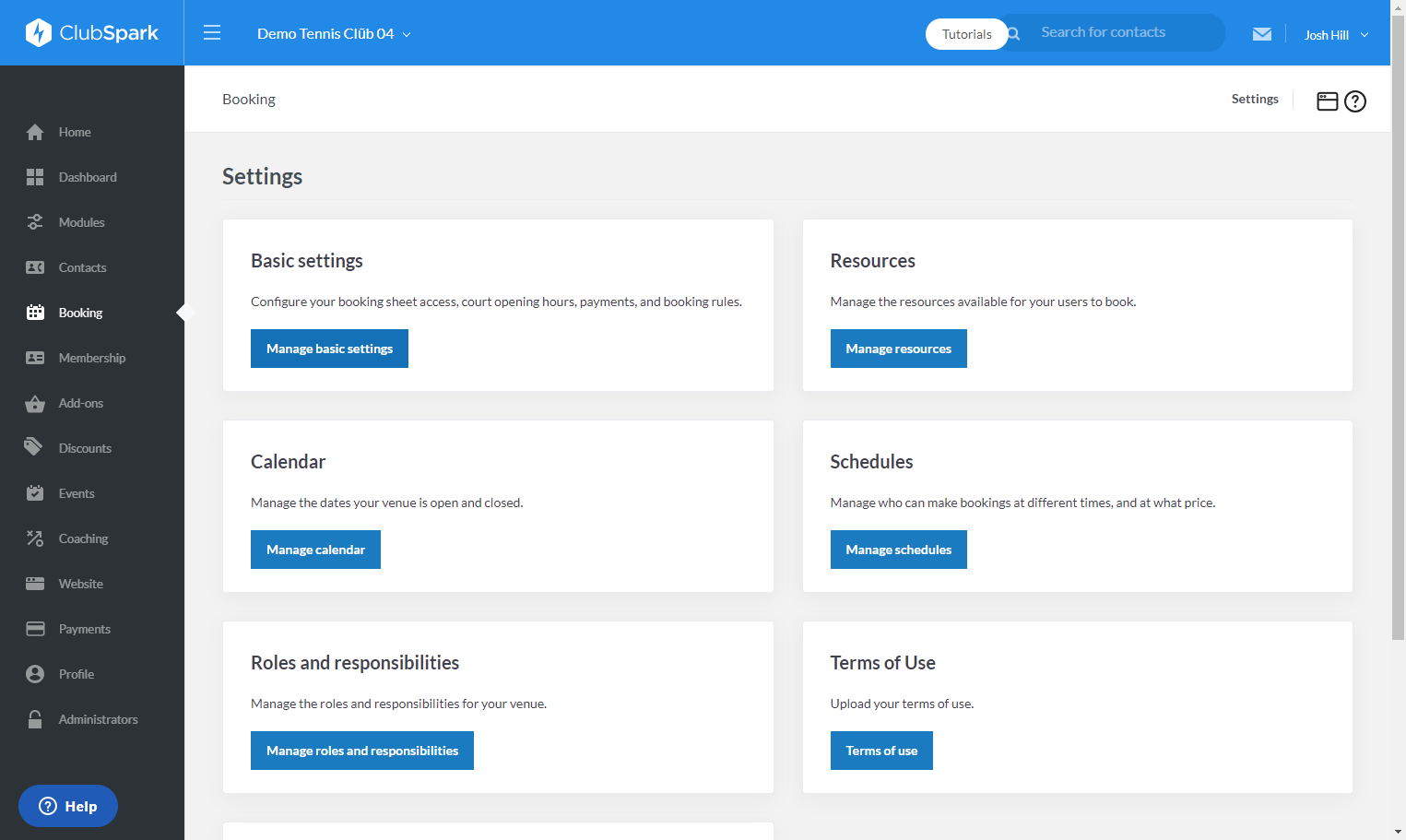Screen dimensions: 1406x840
Task: Toggle the hamburger sidebar menu
Action: 212,33
